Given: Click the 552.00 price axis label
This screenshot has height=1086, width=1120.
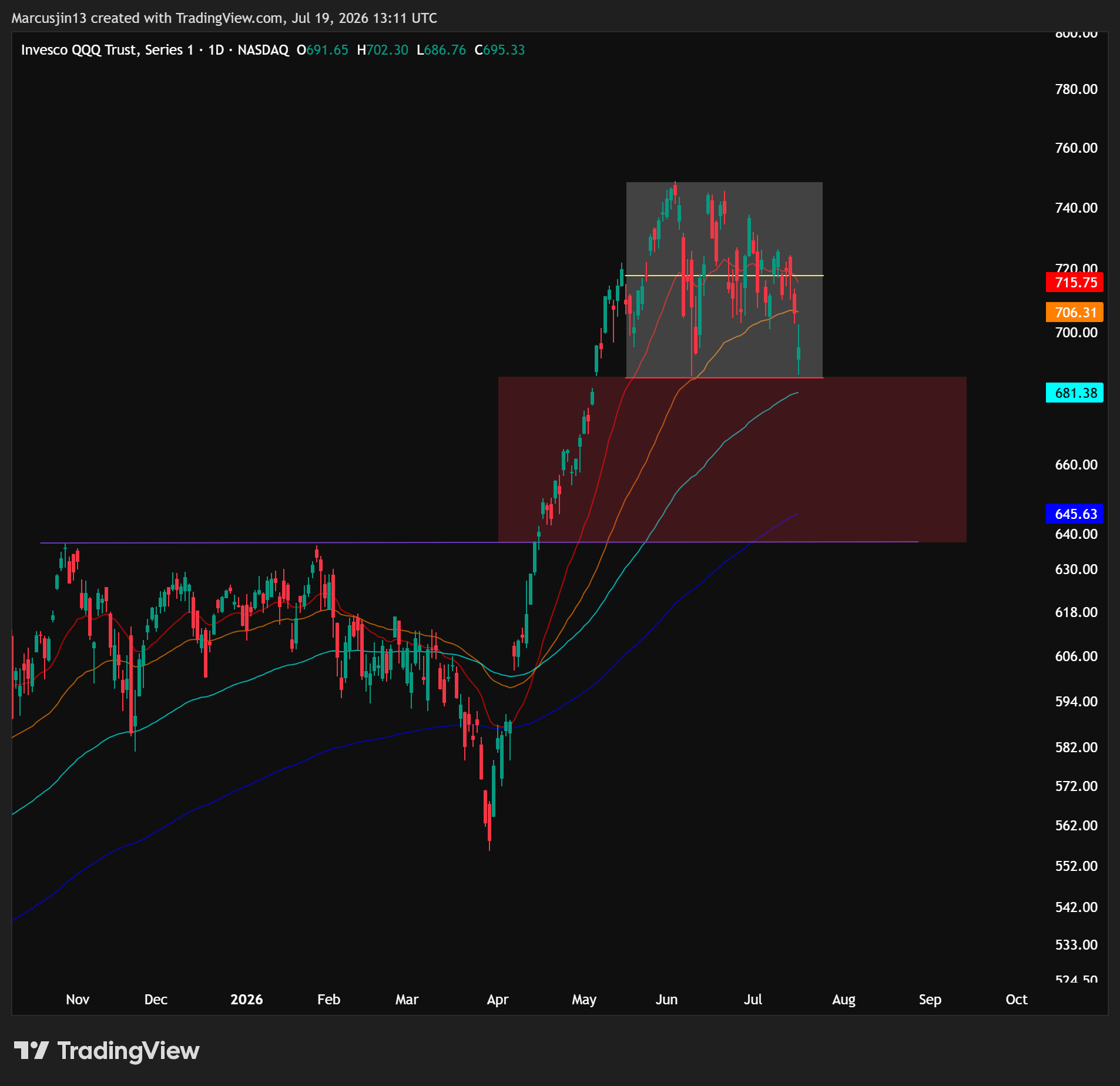Looking at the screenshot, I should coord(1077,866).
